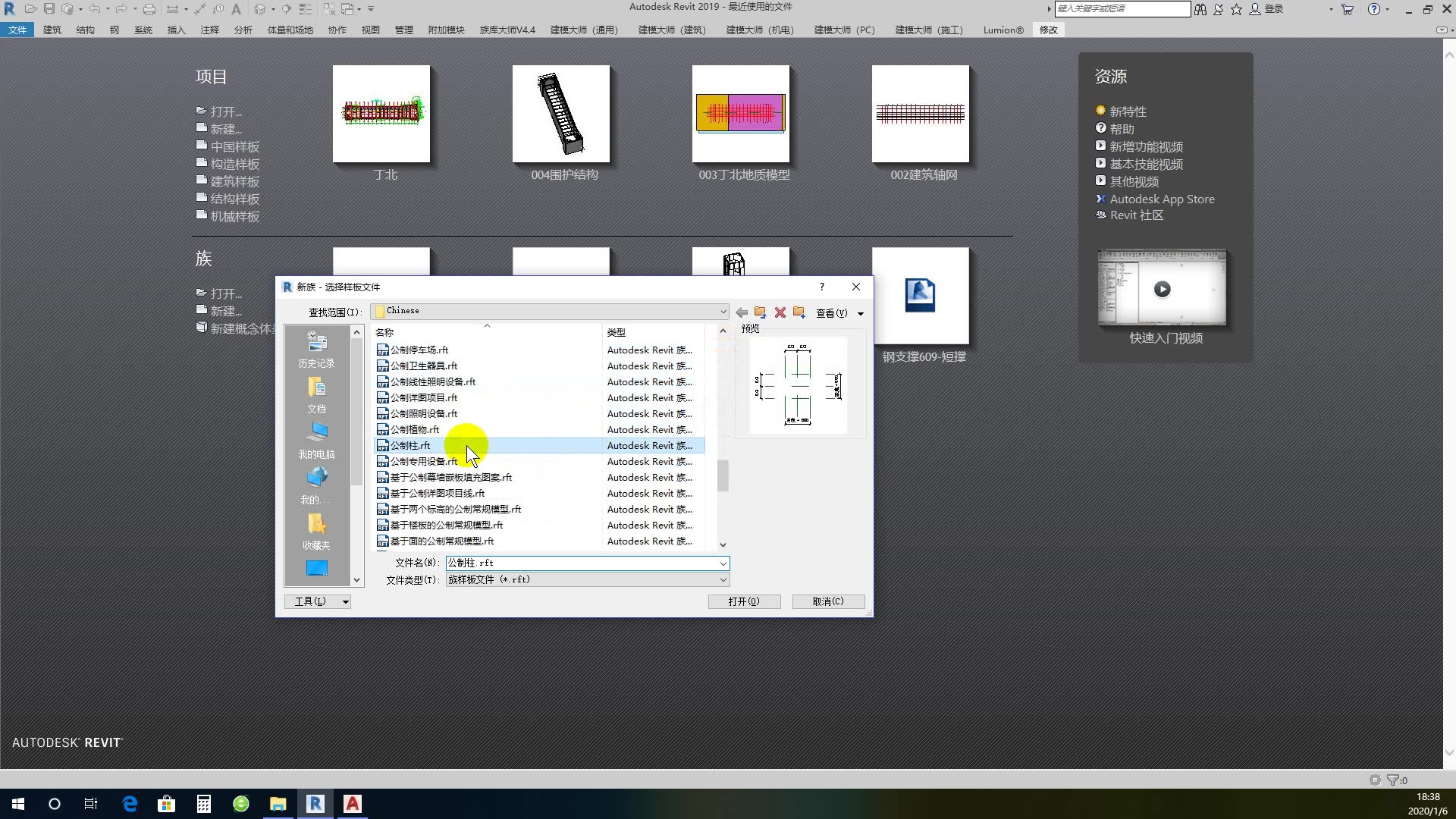Viewport: 1456px width, 819px height.
Task: Sort by clicking the 名称 column header
Action: coord(487,332)
